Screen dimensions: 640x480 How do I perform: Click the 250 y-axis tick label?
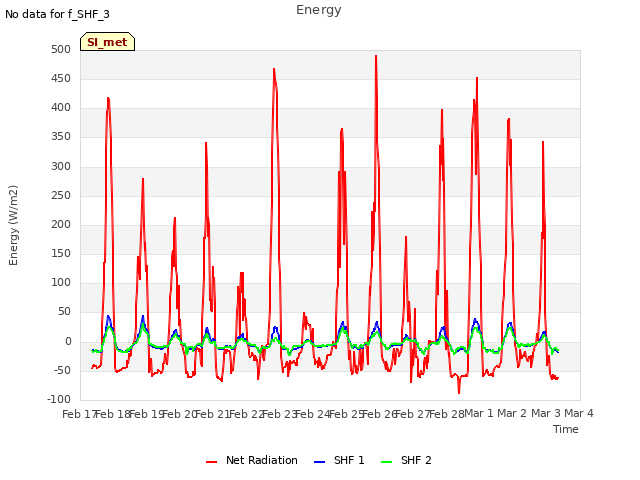click(61, 196)
